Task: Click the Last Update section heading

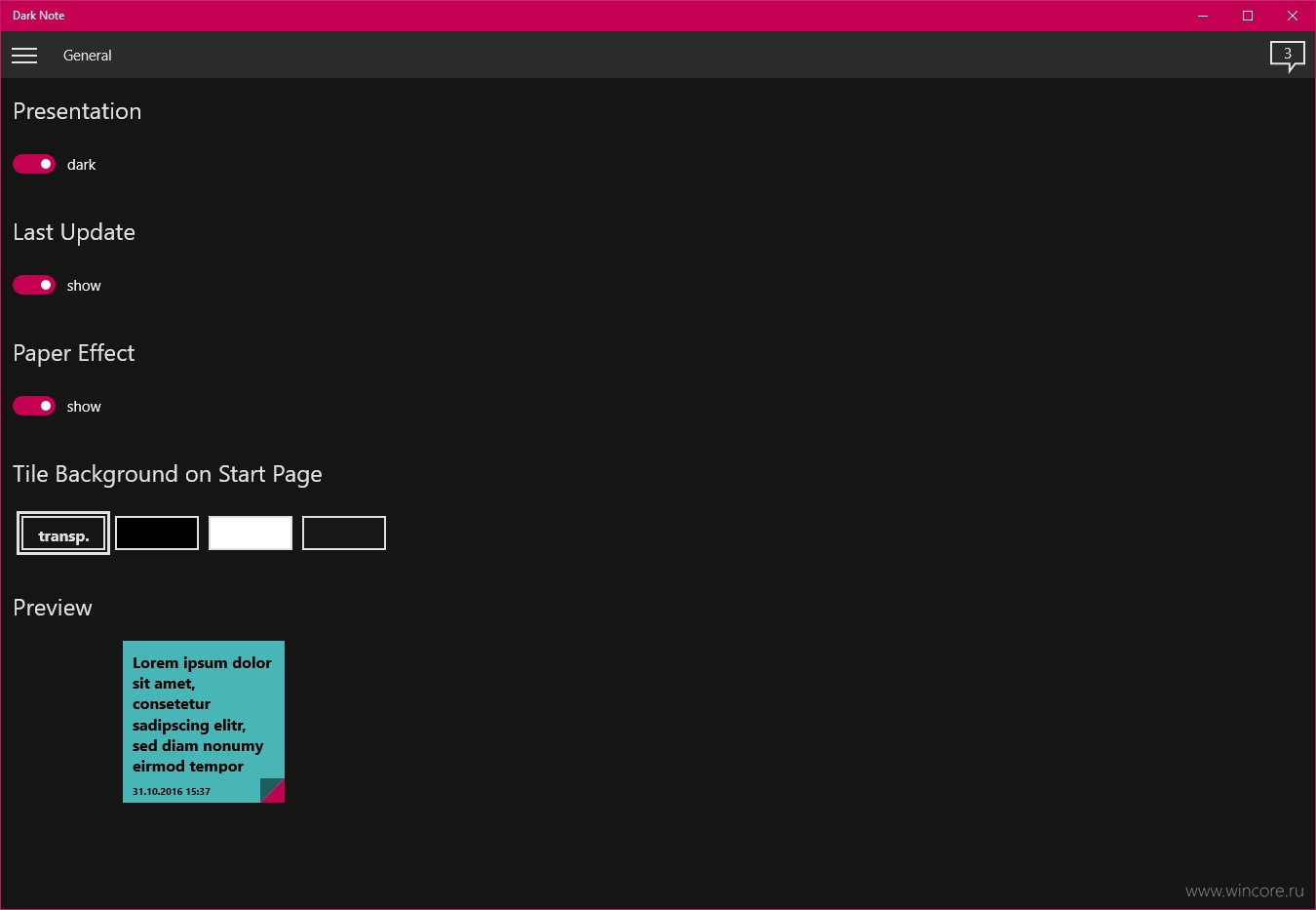Action: point(74,232)
